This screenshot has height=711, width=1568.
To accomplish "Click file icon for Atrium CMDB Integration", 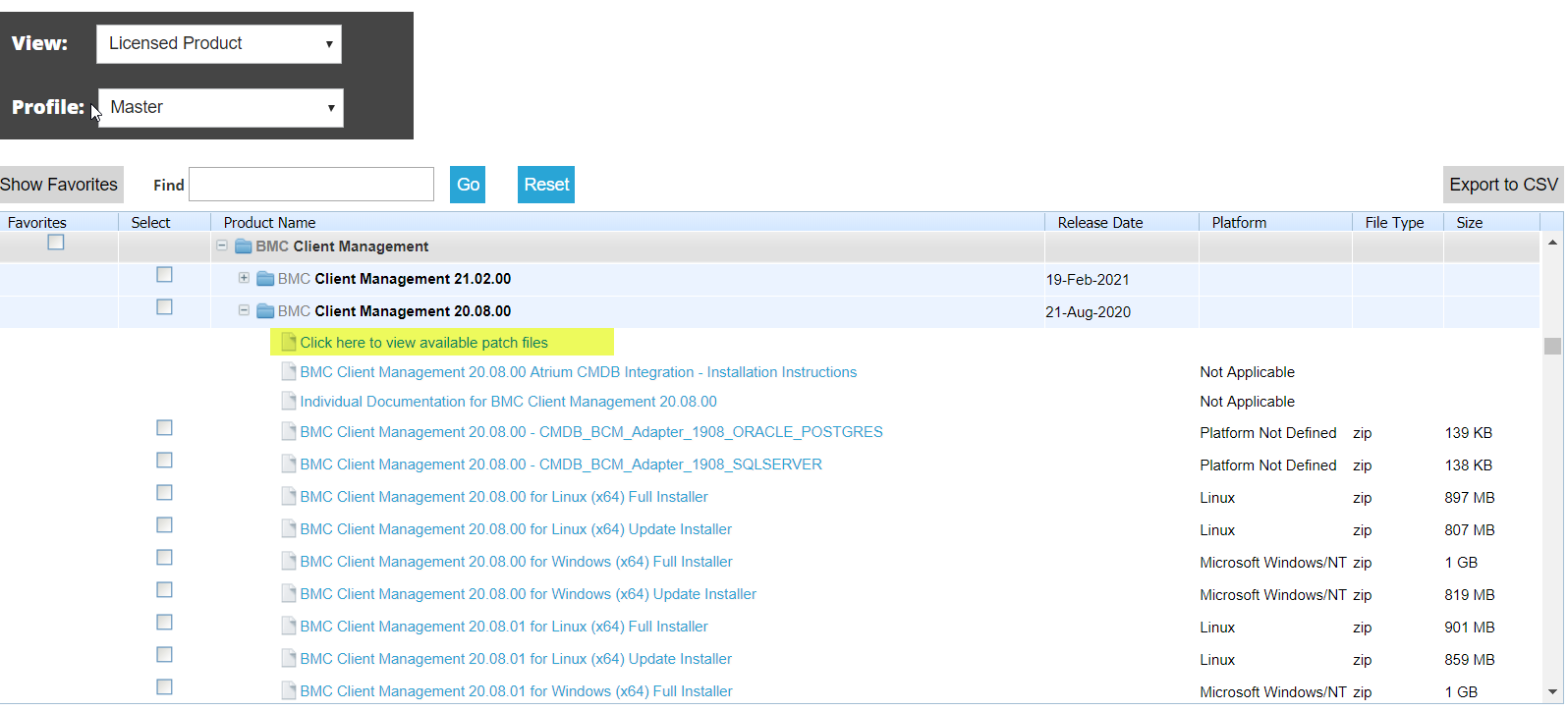I will [x=289, y=371].
